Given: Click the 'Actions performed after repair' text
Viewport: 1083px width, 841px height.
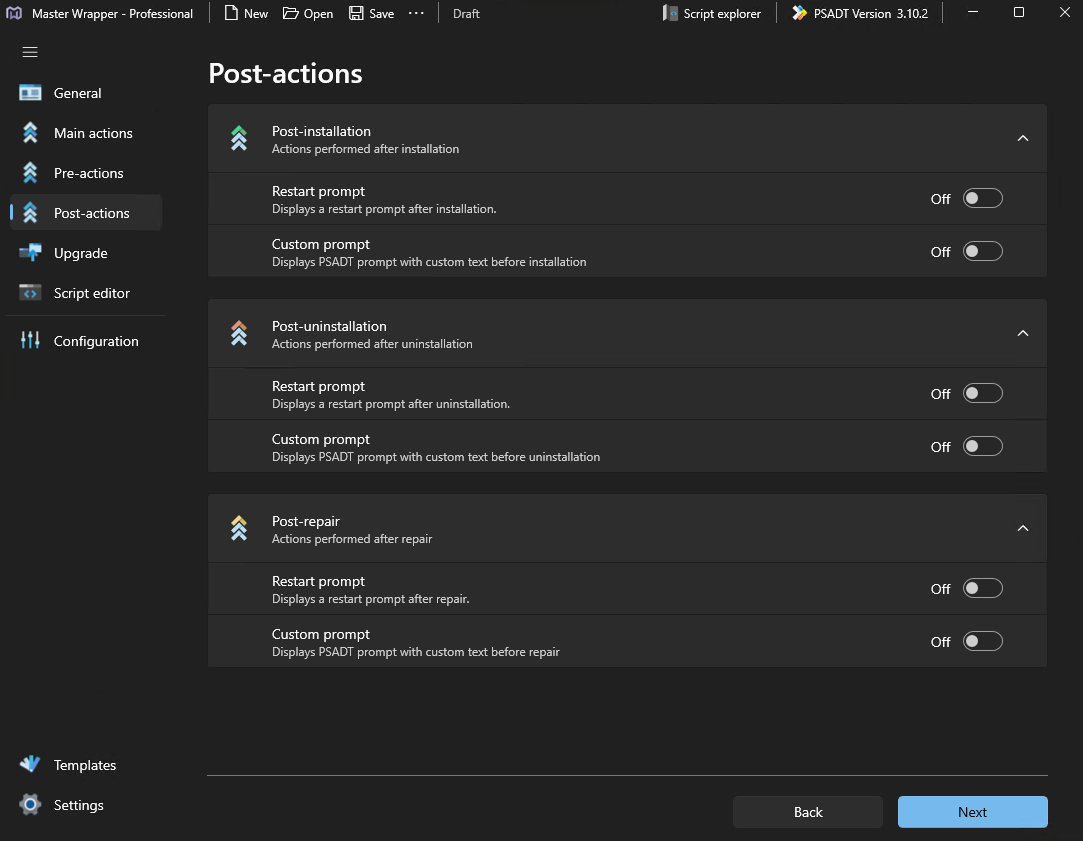Looking at the screenshot, I should click(x=352, y=539).
